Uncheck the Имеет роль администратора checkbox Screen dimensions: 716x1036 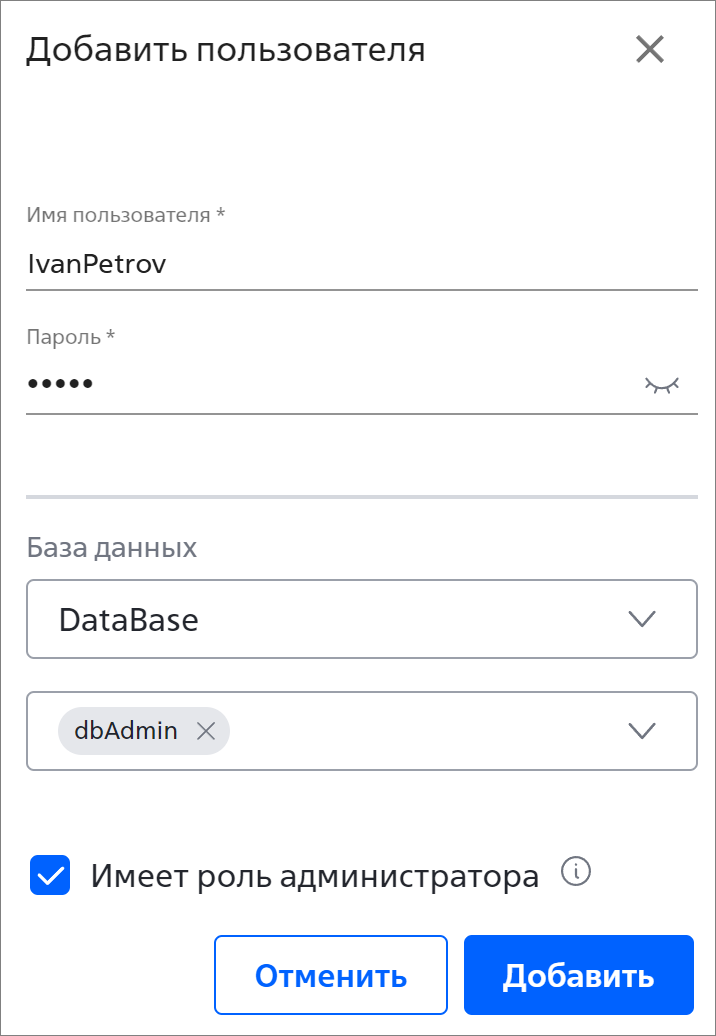pos(50,875)
